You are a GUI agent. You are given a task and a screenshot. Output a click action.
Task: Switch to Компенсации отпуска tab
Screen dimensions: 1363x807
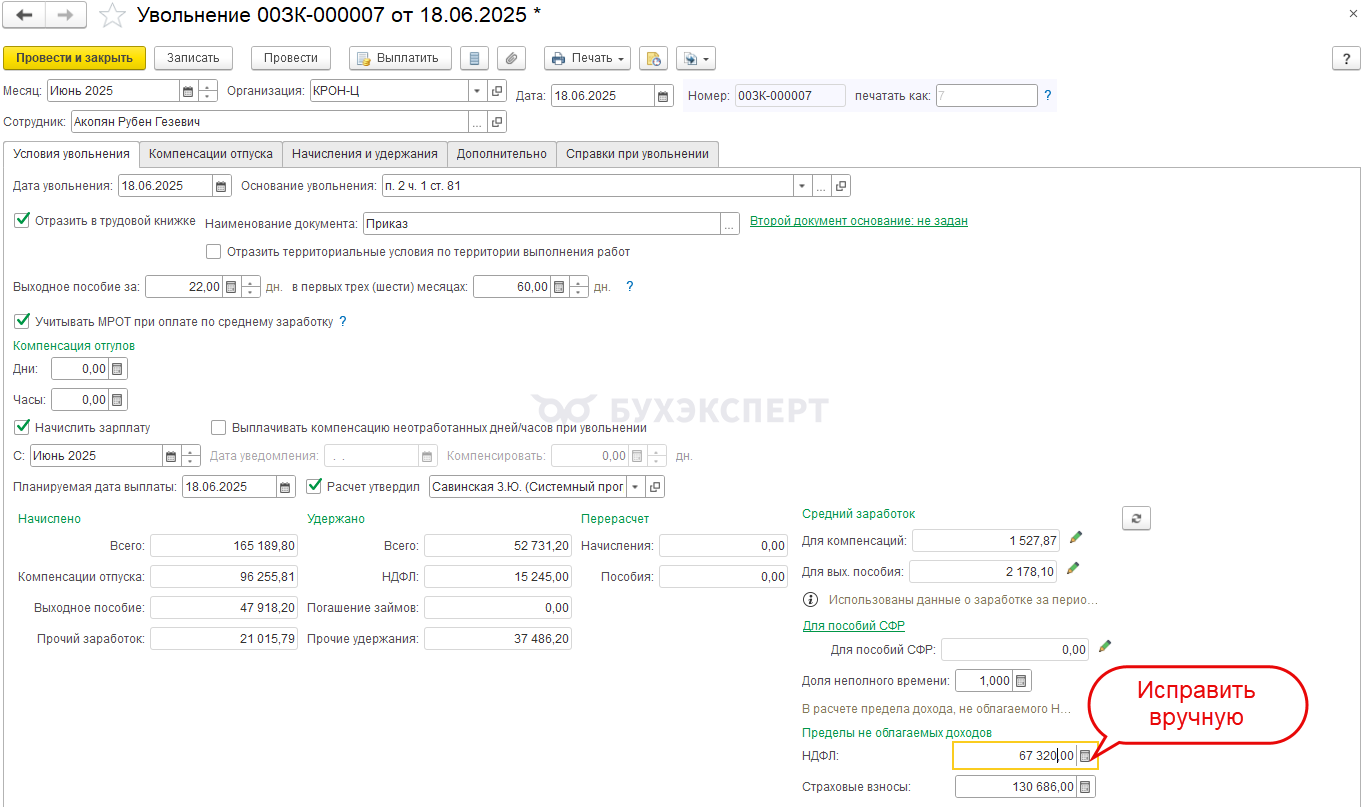point(211,154)
